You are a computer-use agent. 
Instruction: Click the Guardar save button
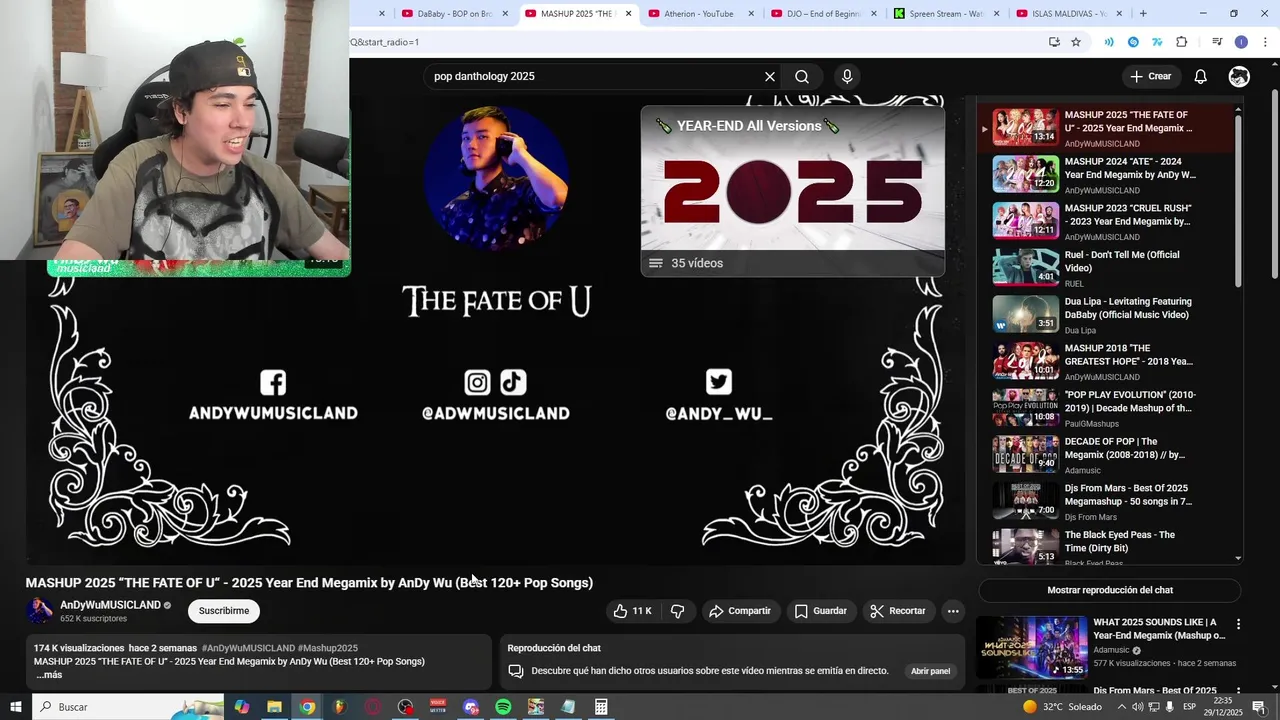click(820, 611)
